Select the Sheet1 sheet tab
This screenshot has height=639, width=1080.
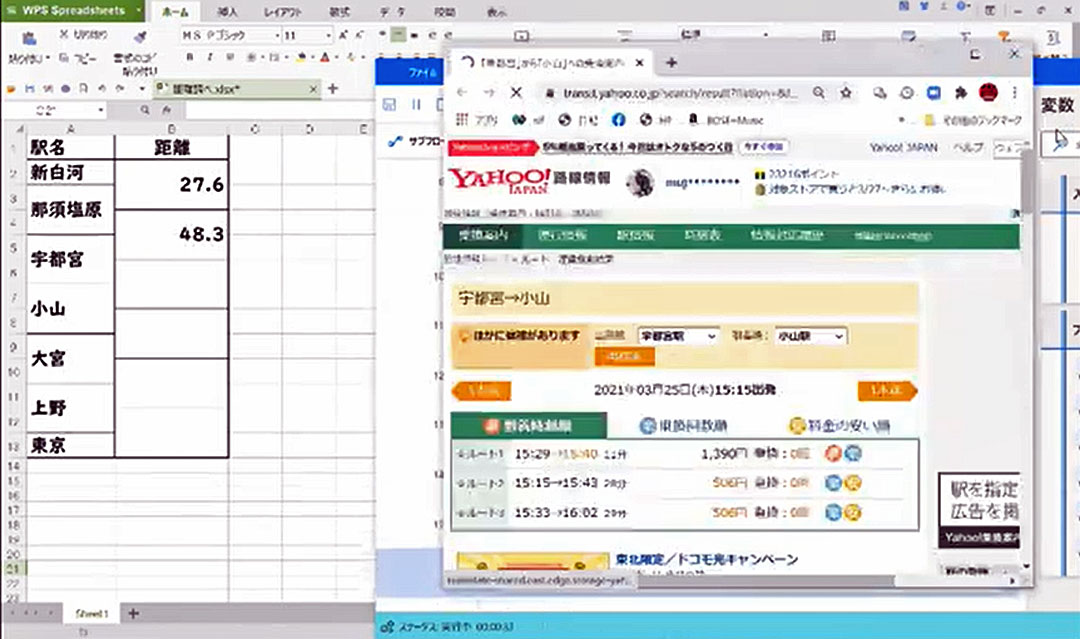click(x=92, y=613)
